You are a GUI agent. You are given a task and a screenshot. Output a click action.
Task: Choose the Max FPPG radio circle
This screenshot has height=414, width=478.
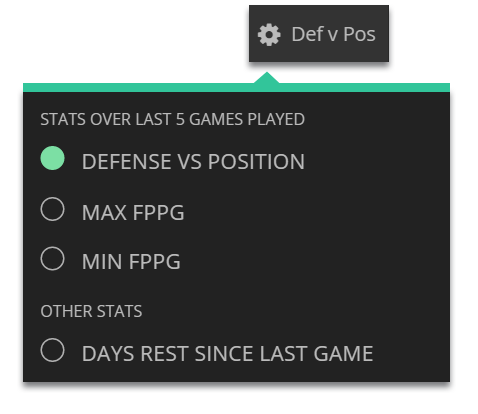click(x=52, y=209)
